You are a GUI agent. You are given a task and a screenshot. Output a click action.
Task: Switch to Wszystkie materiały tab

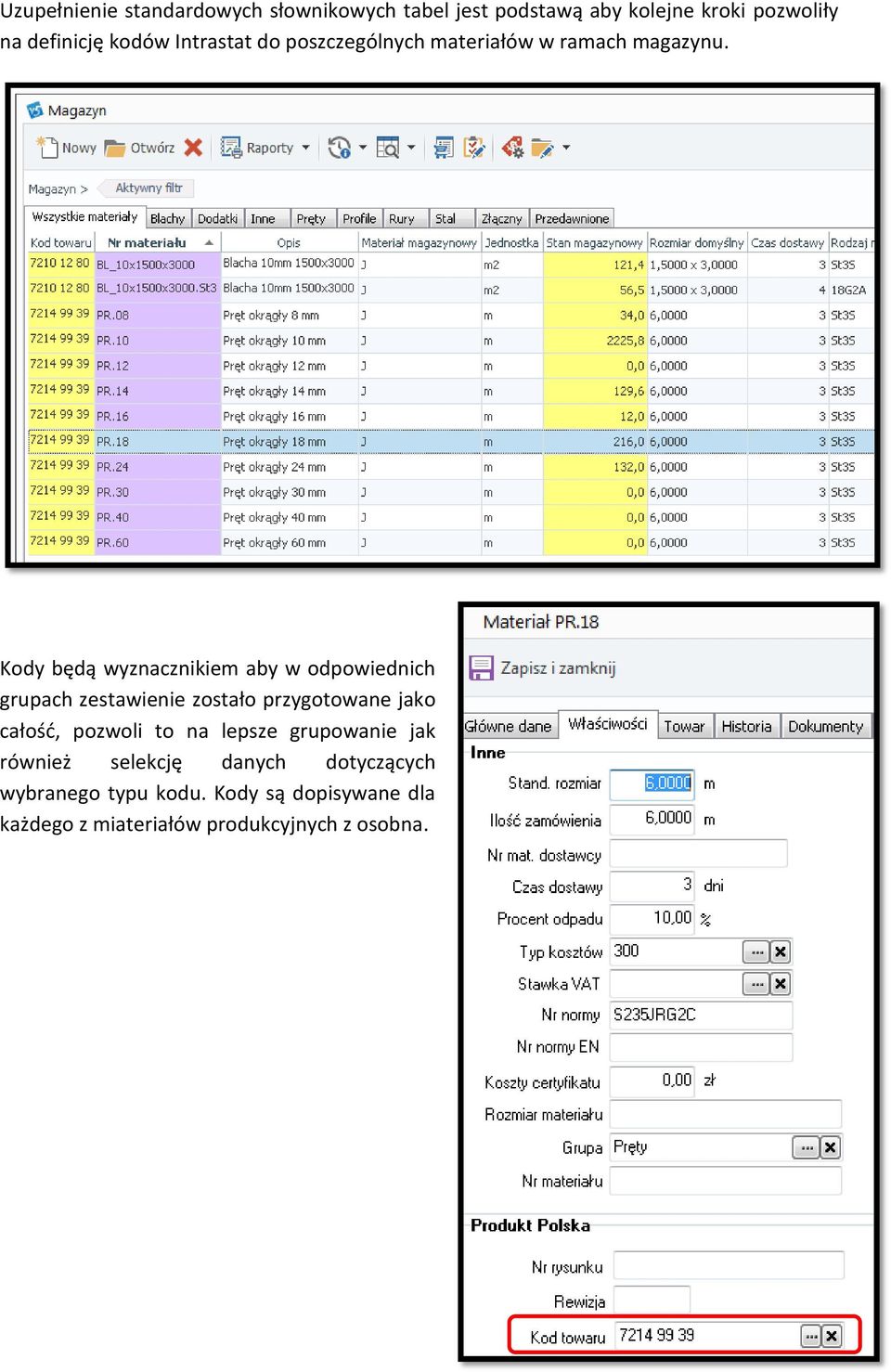click(x=84, y=217)
